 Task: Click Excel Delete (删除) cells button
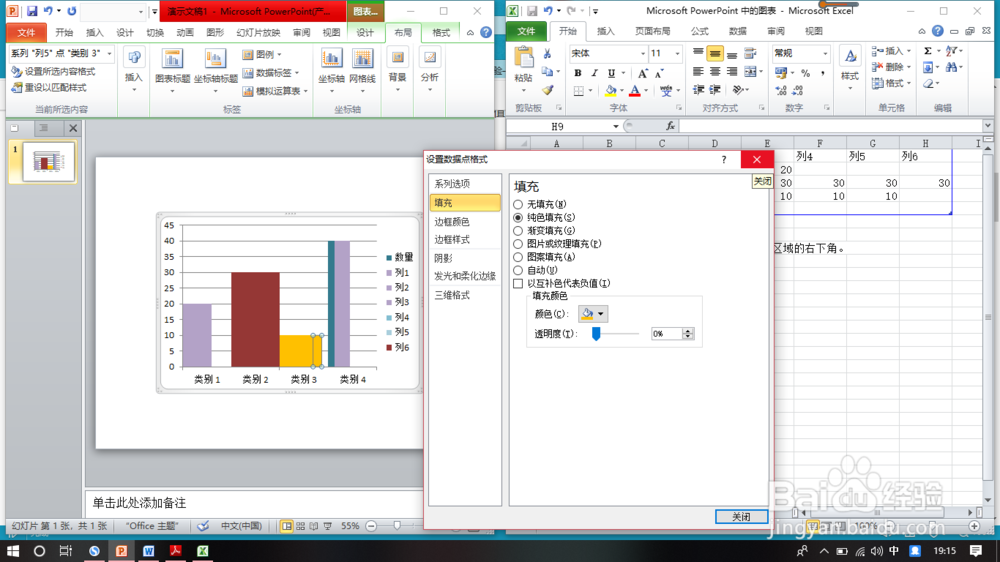click(892, 67)
